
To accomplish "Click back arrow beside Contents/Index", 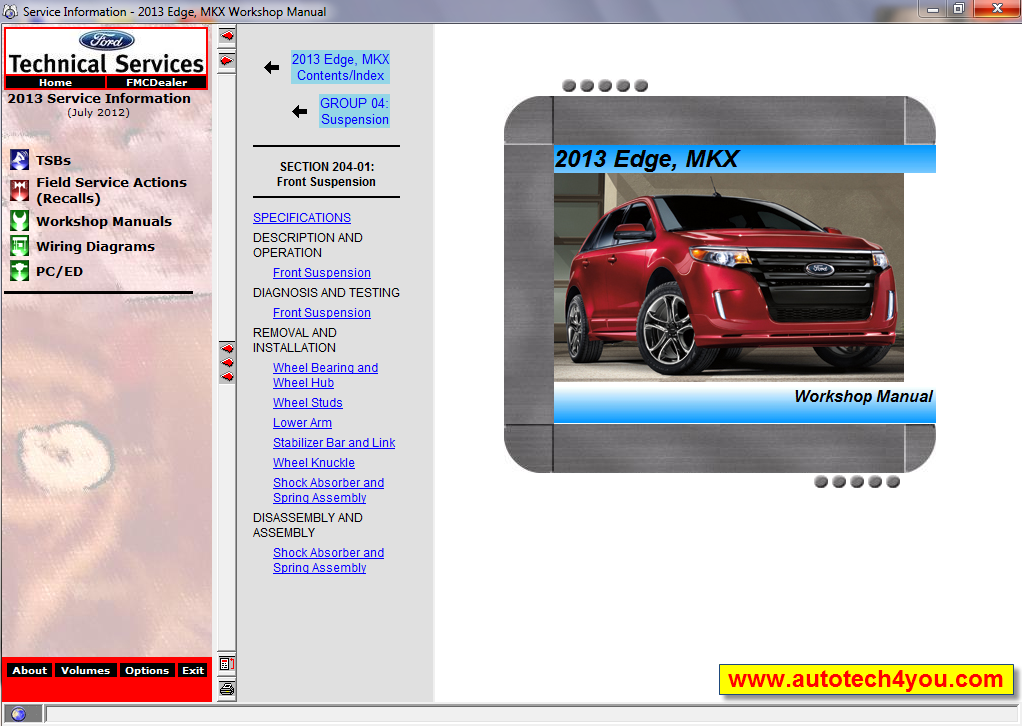I will 272,67.
